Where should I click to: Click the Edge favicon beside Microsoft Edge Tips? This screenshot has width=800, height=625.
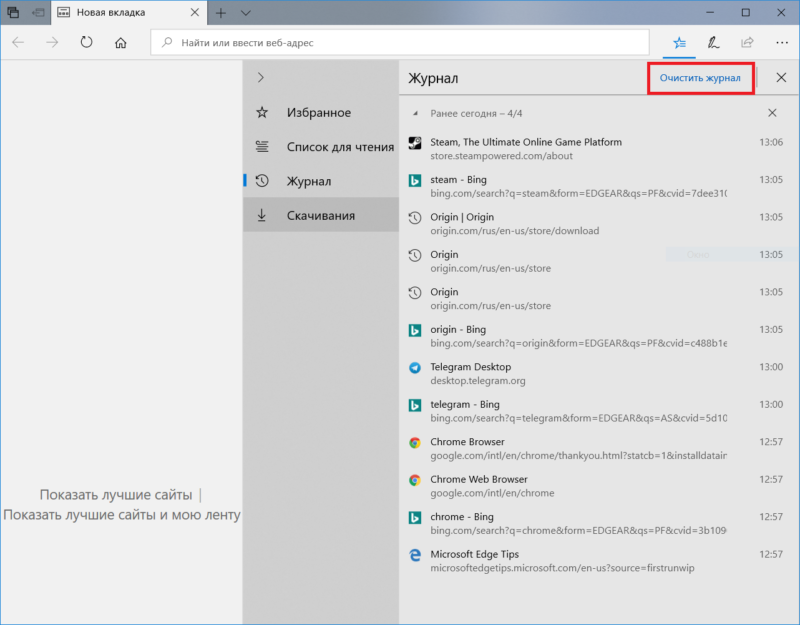pos(415,555)
